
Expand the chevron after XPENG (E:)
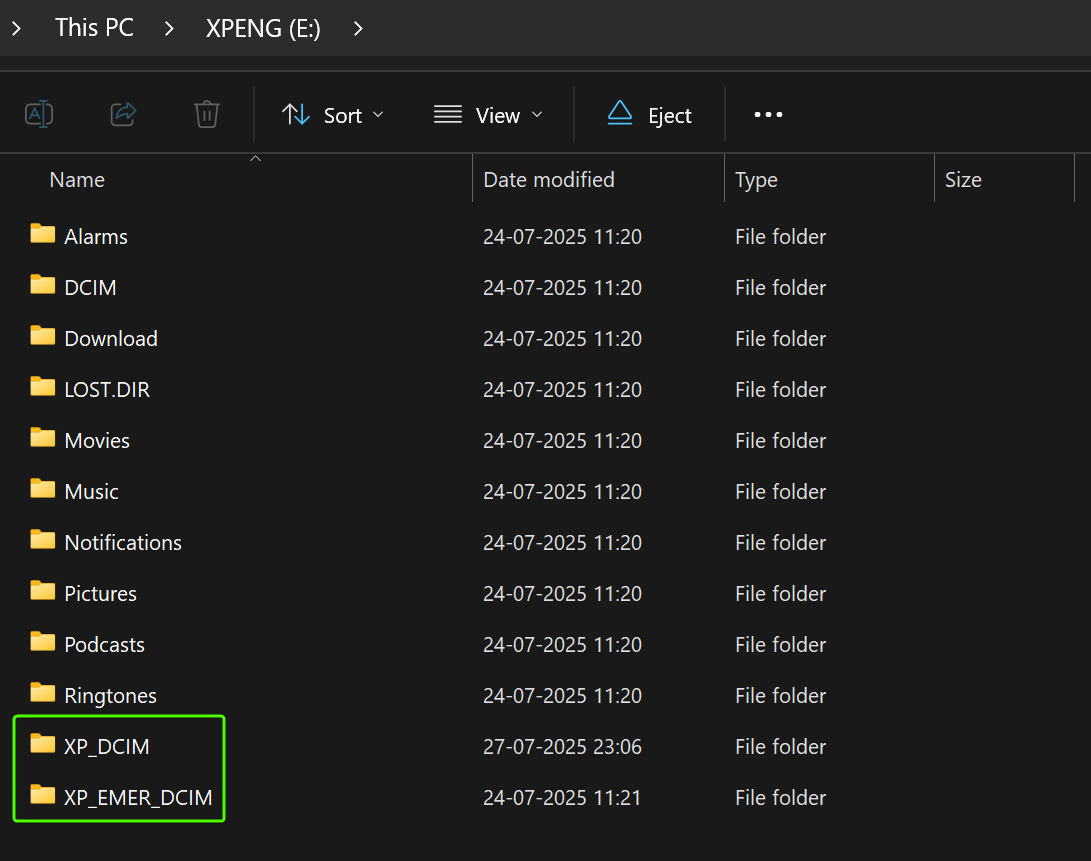[x=358, y=29]
